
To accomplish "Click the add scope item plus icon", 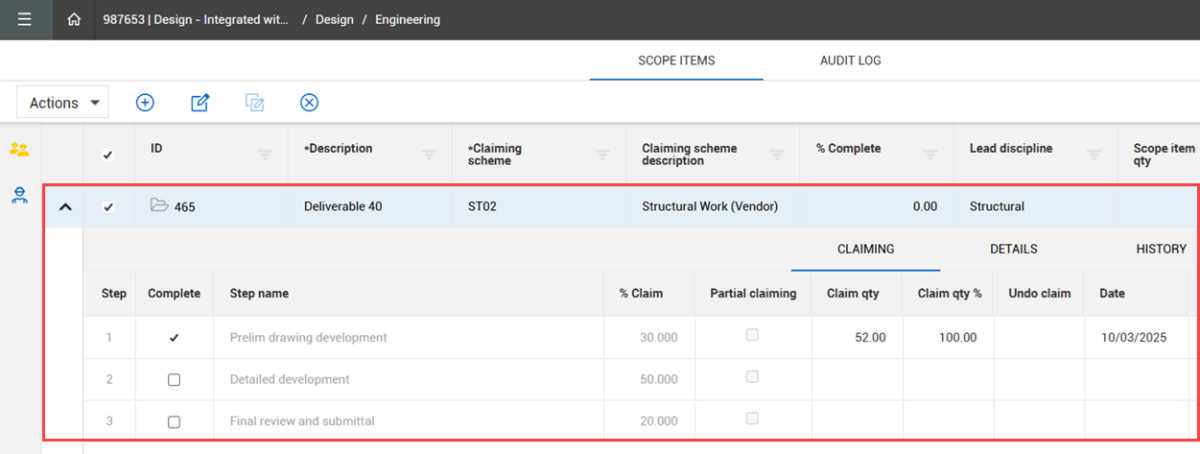I will (x=145, y=102).
